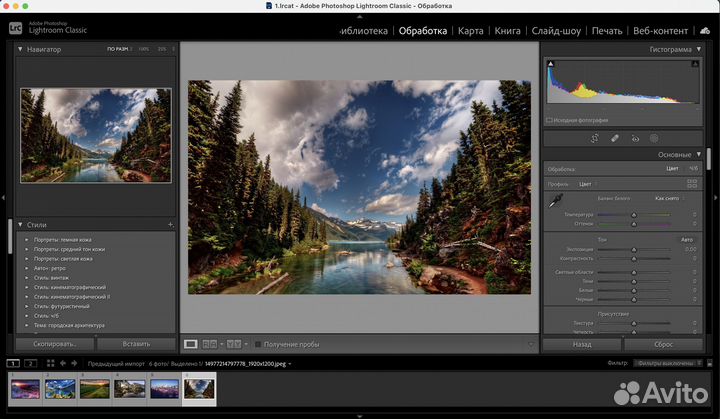Switch to Печать module

[607, 31]
